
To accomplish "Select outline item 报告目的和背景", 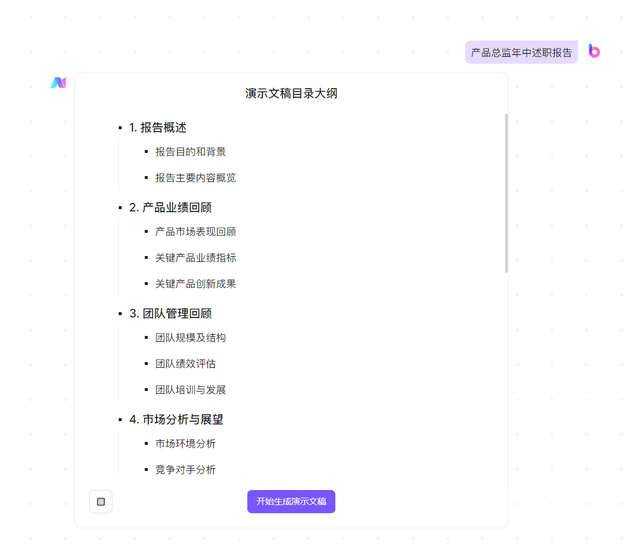I will [191, 152].
